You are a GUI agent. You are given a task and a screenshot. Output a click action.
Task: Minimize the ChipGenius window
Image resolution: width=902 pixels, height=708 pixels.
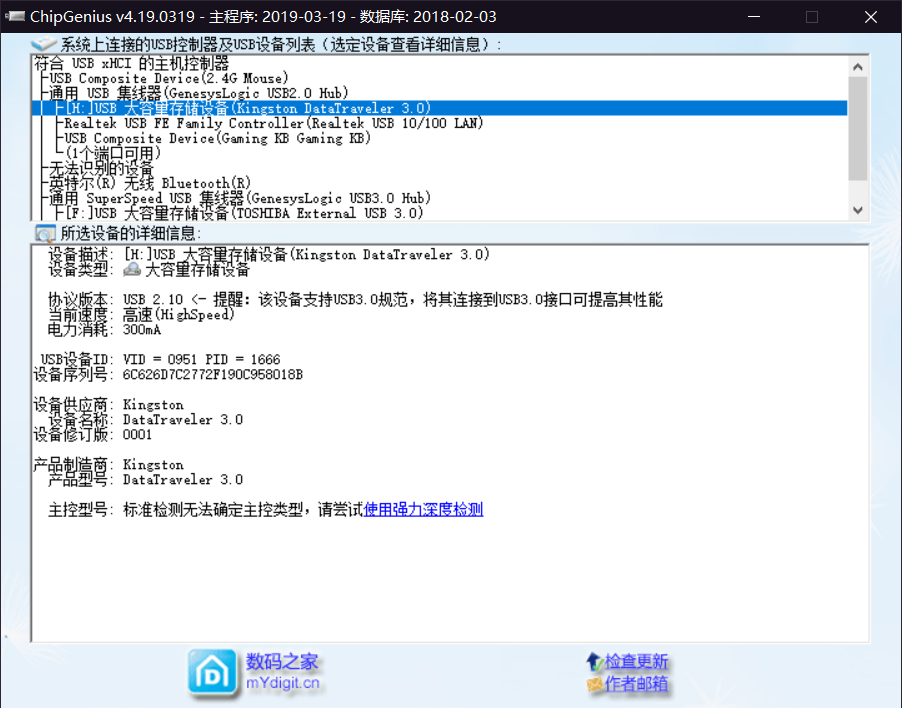[754, 17]
